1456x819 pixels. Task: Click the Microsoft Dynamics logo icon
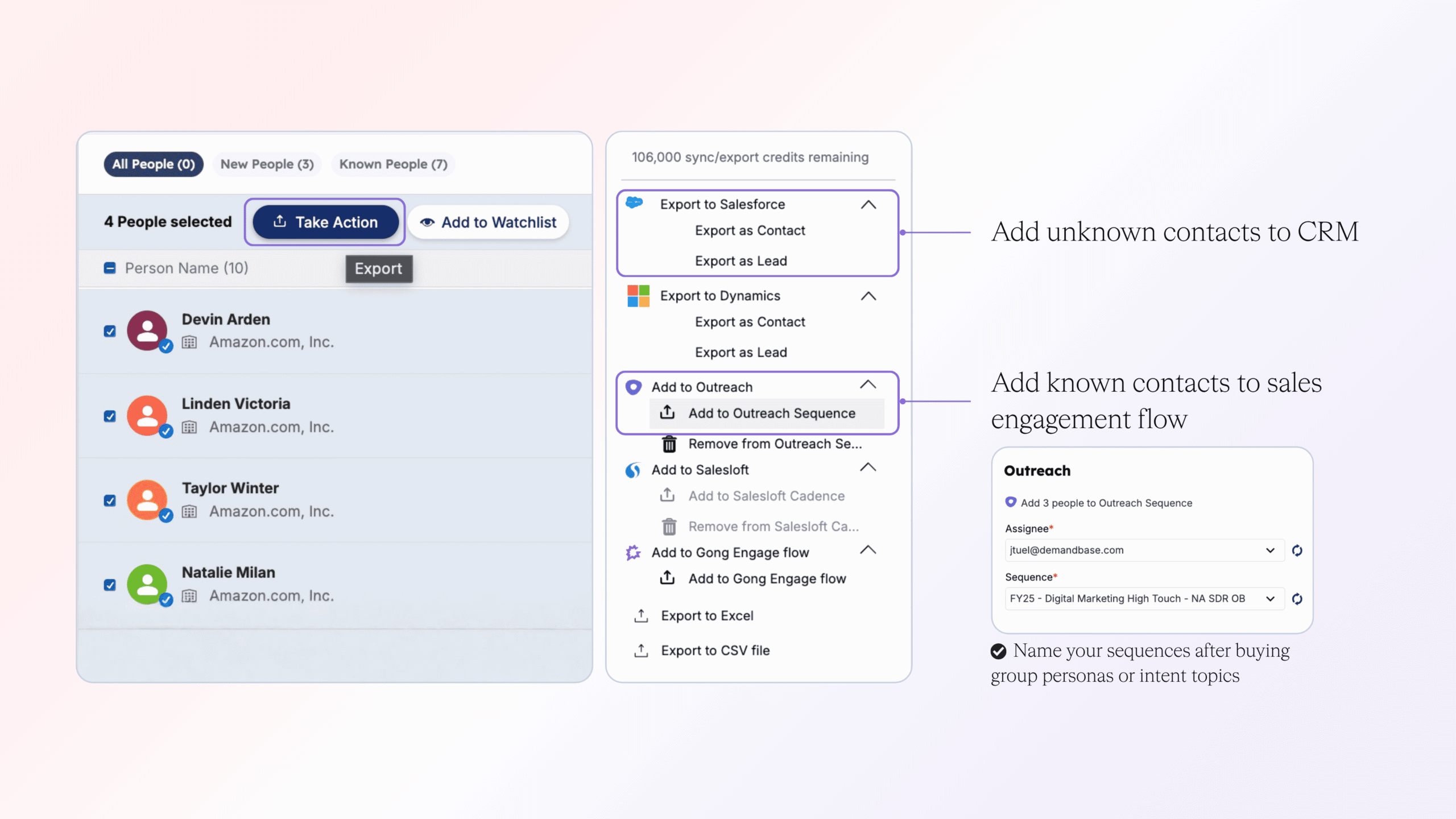638,296
